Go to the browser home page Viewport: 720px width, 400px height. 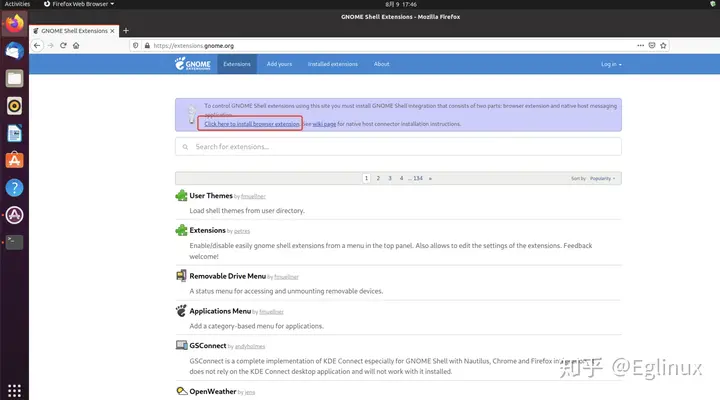click(76, 45)
